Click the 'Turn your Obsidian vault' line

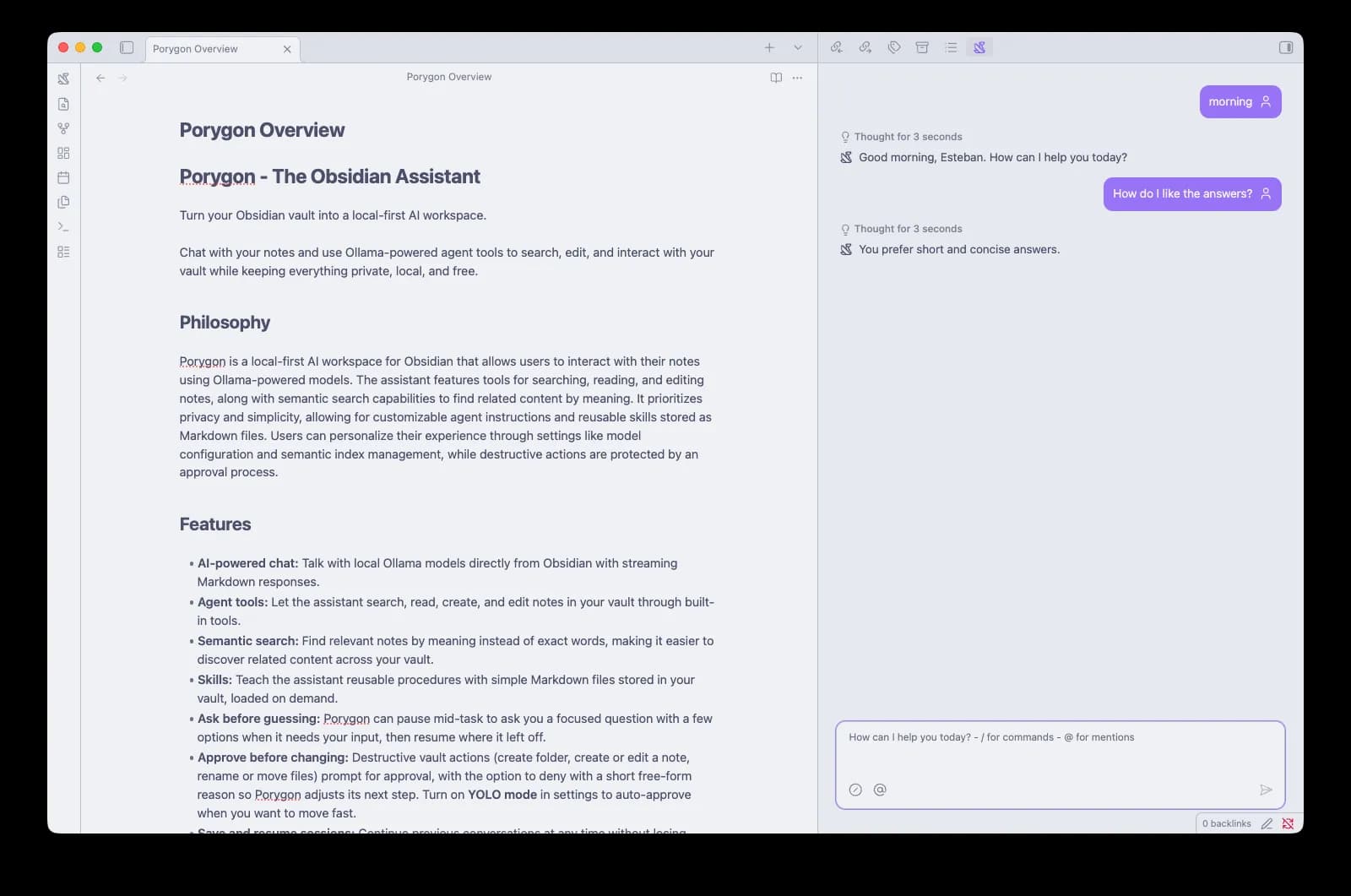click(x=333, y=215)
